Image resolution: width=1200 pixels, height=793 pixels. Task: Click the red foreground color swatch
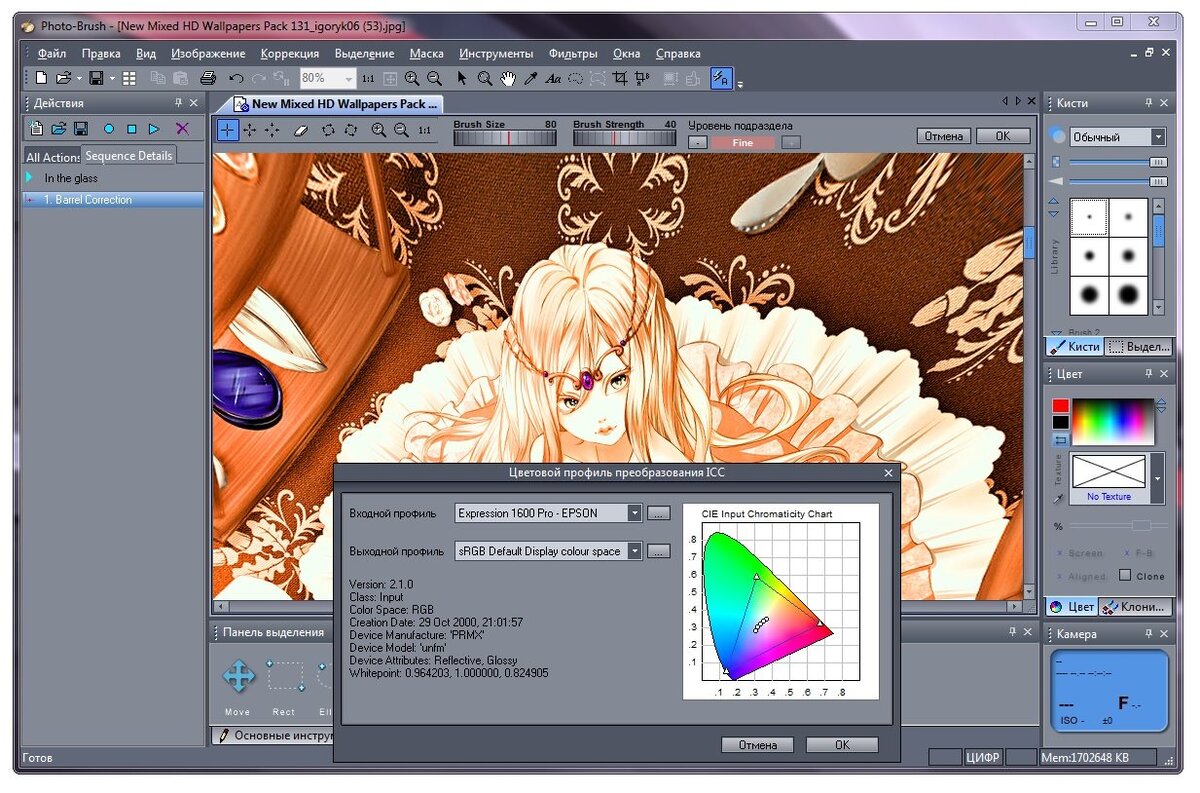tap(1060, 406)
